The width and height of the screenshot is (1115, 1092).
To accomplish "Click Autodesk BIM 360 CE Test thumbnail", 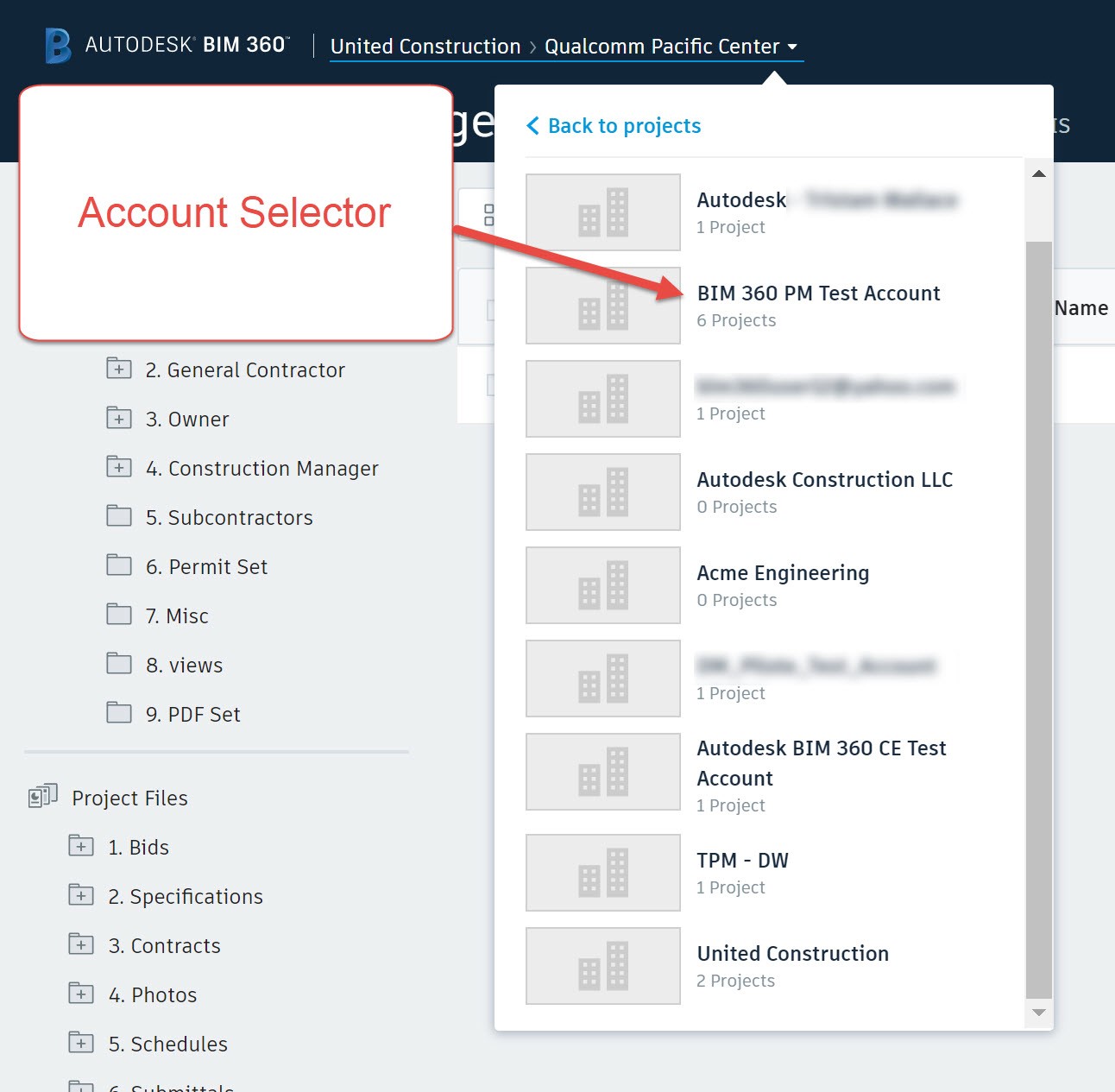I will tap(603, 772).
